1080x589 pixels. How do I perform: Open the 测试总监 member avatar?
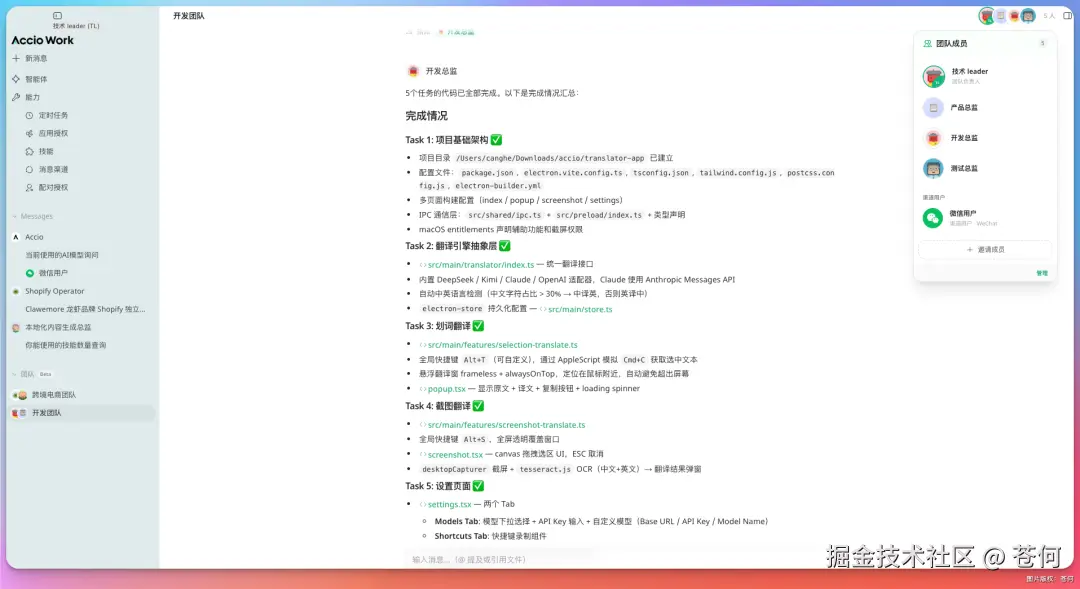(x=932, y=168)
